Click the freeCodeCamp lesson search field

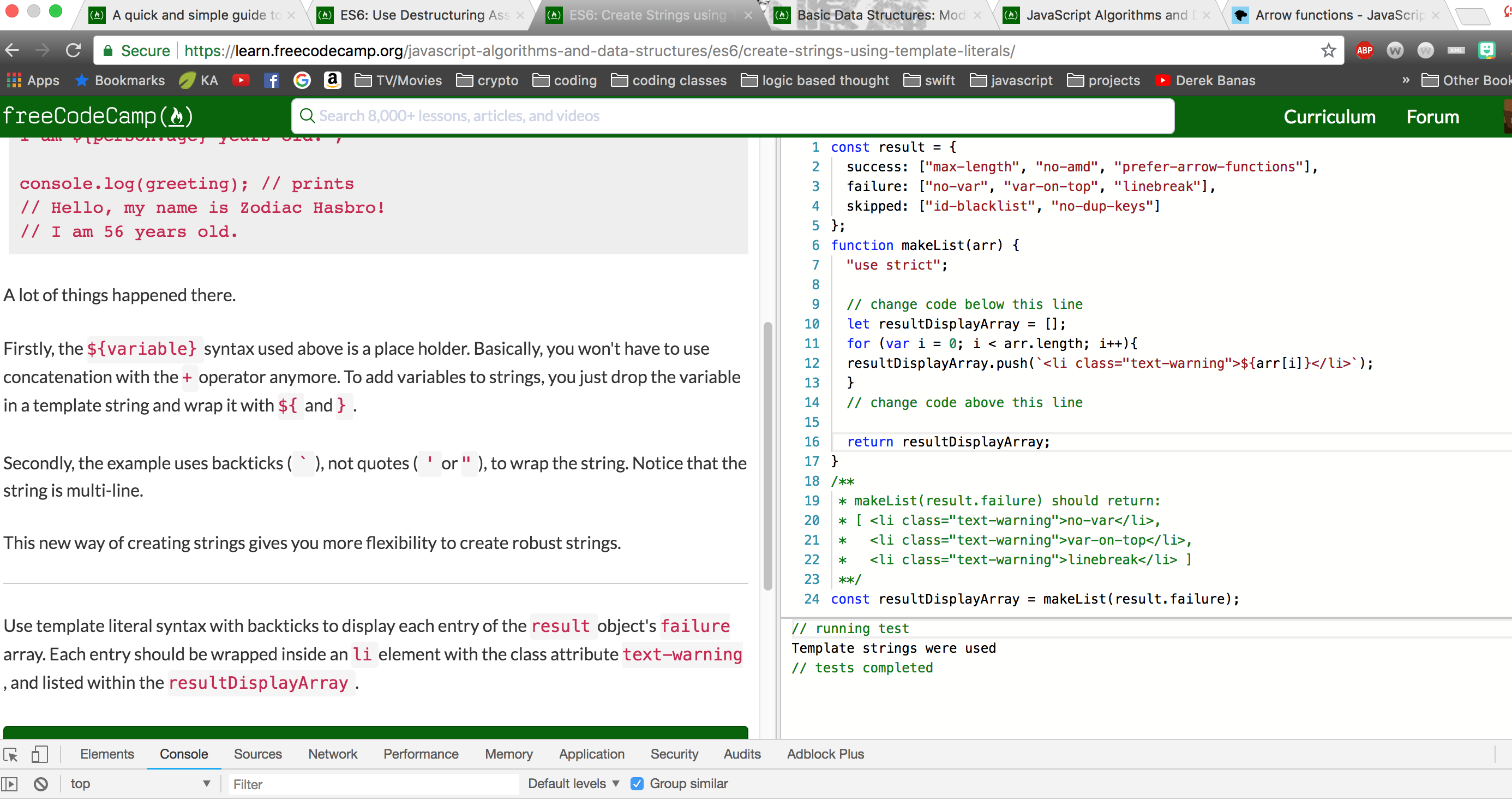pos(733,116)
